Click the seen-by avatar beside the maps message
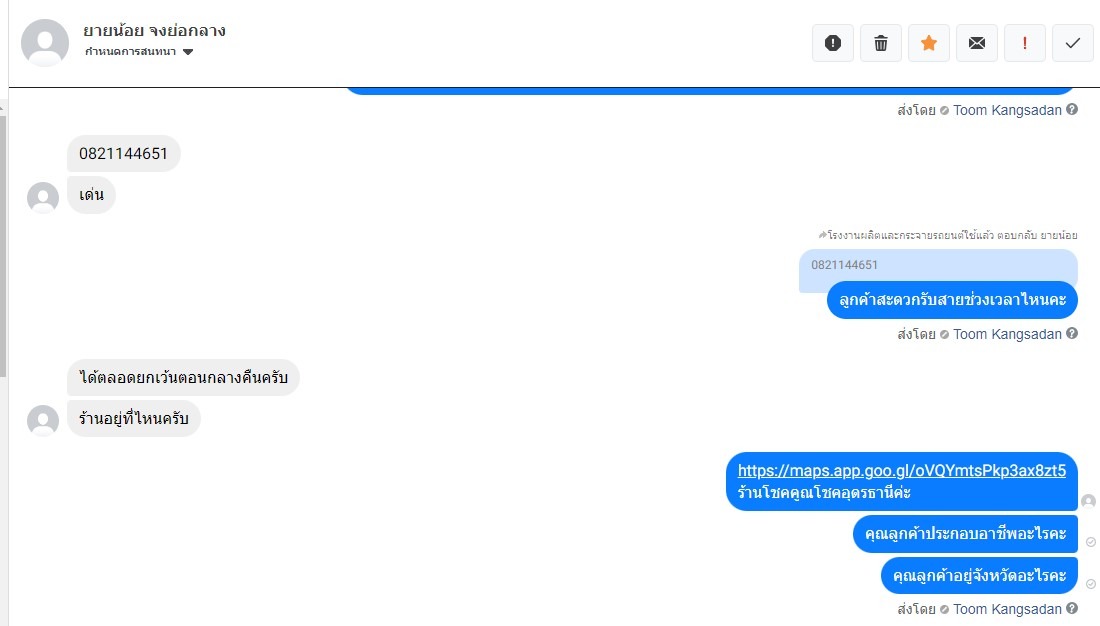1100x626 pixels. pyautogui.click(x=1089, y=501)
